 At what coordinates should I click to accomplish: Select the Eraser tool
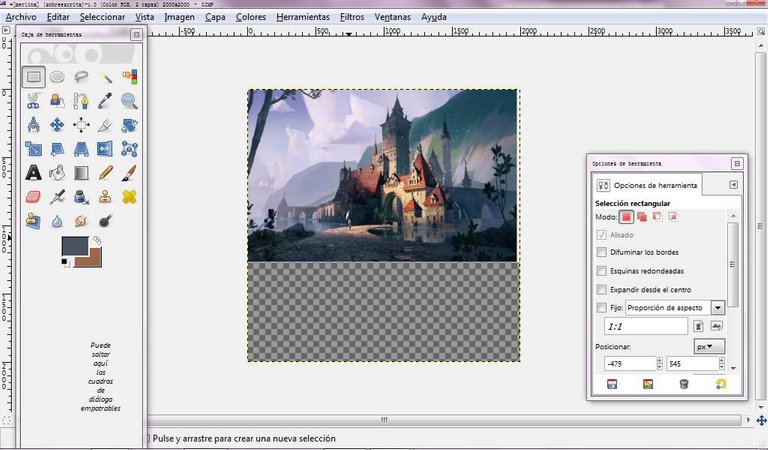pyautogui.click(x=33, y=197)
